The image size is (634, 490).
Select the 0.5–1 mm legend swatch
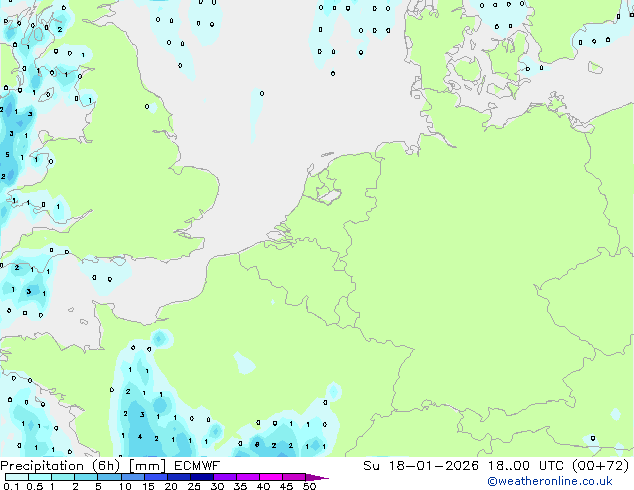(40, 477)
